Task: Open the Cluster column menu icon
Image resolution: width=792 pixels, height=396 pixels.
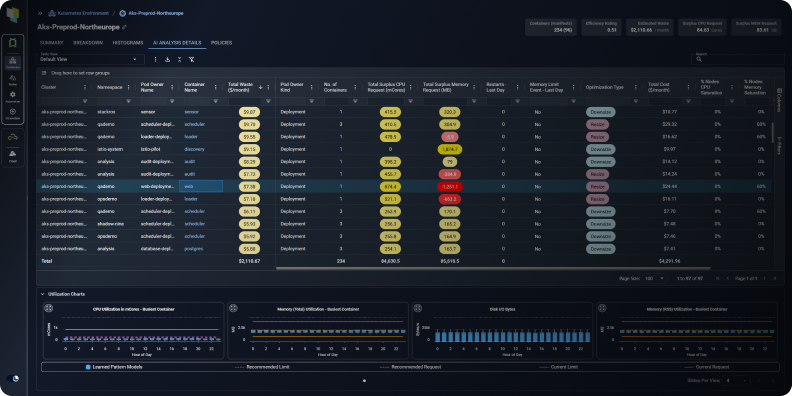Action: tap(84, 87)
